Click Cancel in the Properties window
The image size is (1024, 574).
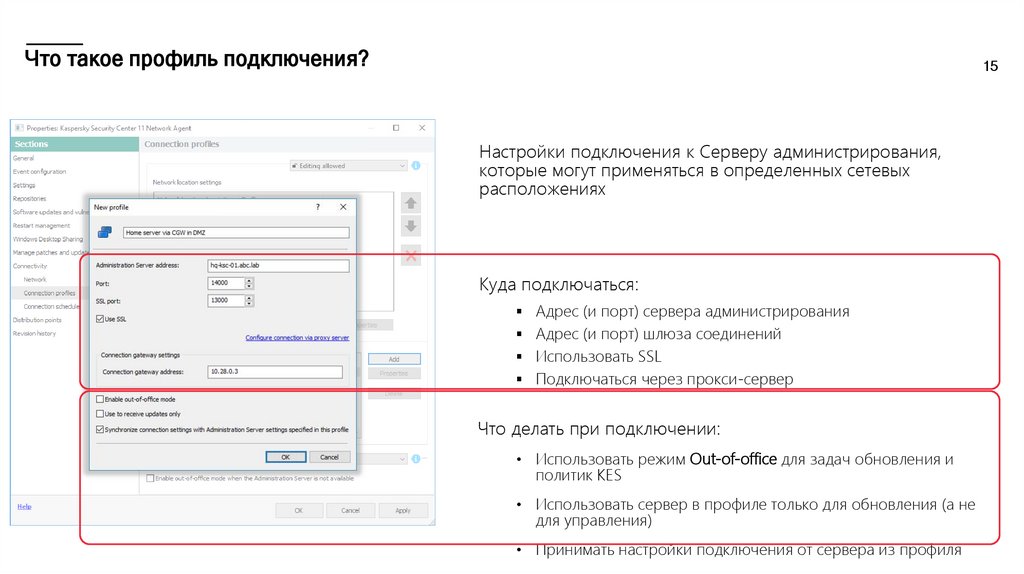(x=351, y=511)
